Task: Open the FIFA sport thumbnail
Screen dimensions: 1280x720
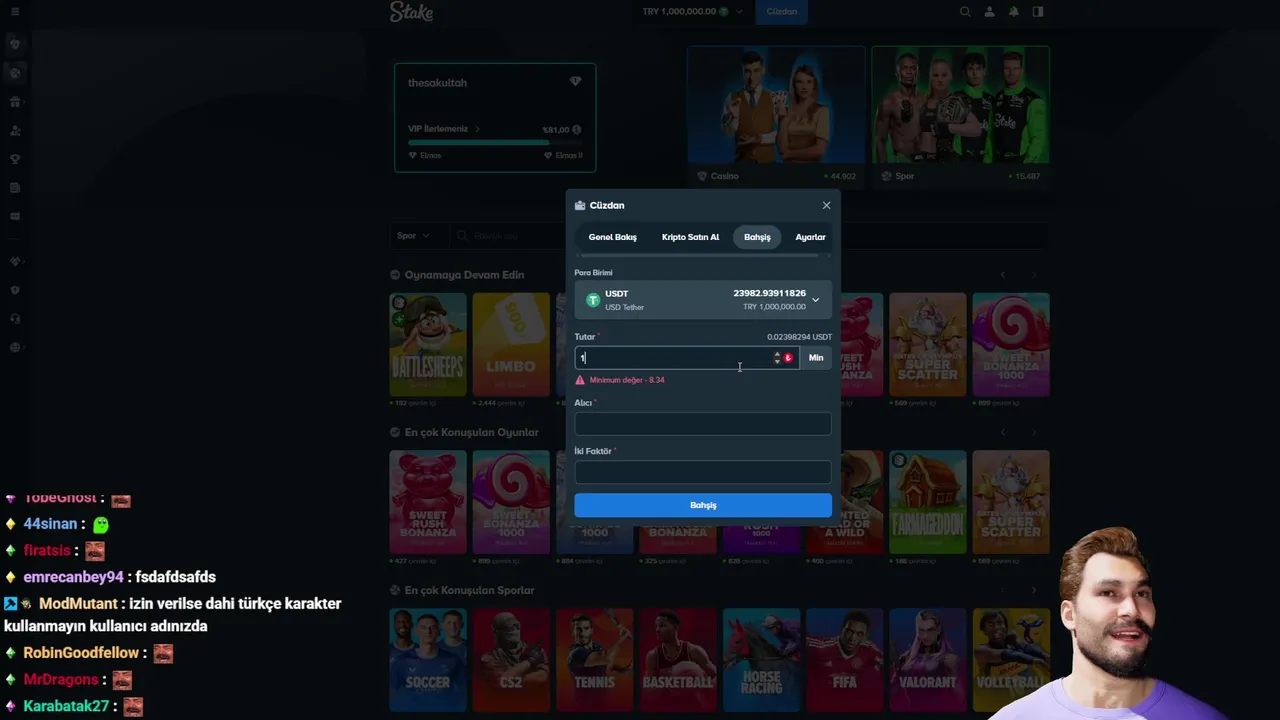Action: [x=844, y=660]
